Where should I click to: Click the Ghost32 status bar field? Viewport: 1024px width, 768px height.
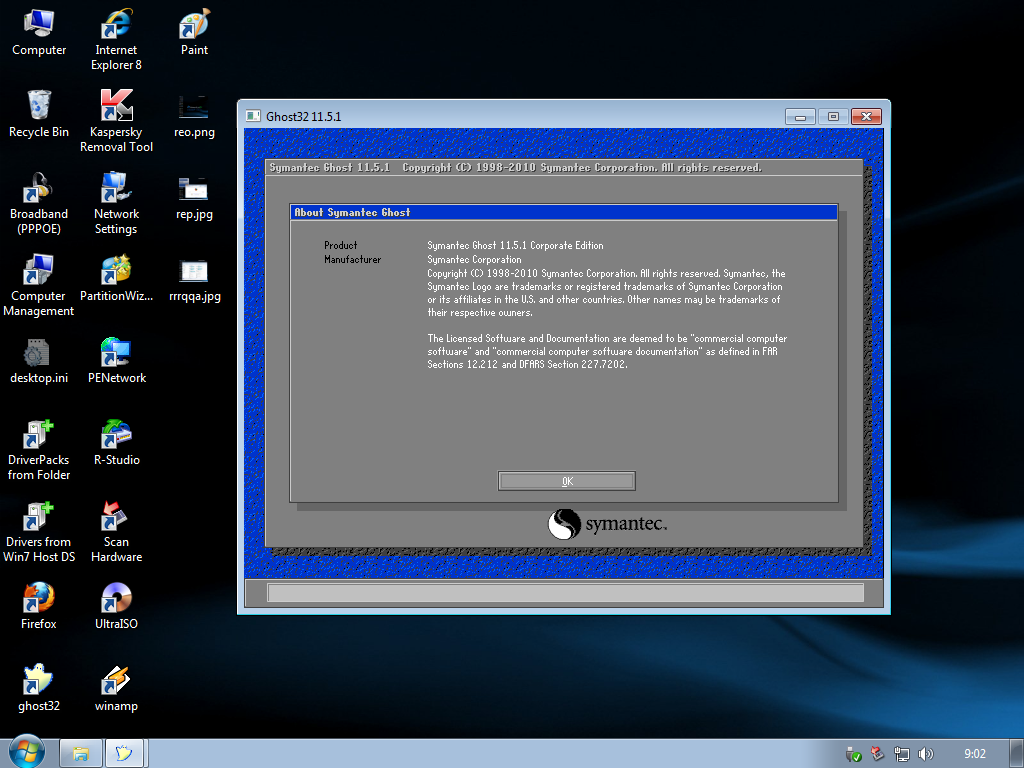[566, 592]
